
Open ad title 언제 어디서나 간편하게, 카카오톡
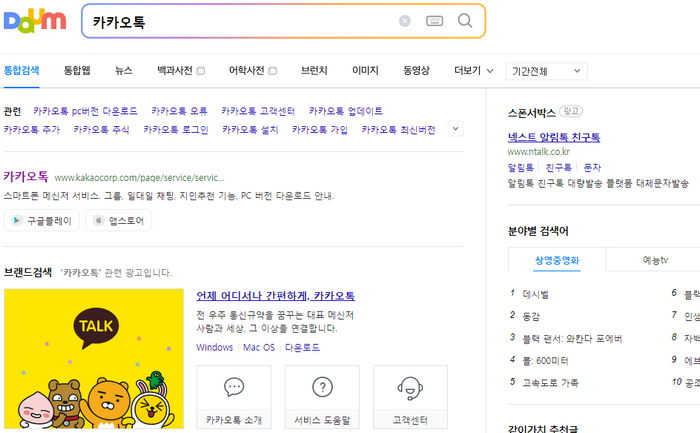[275, 296]
